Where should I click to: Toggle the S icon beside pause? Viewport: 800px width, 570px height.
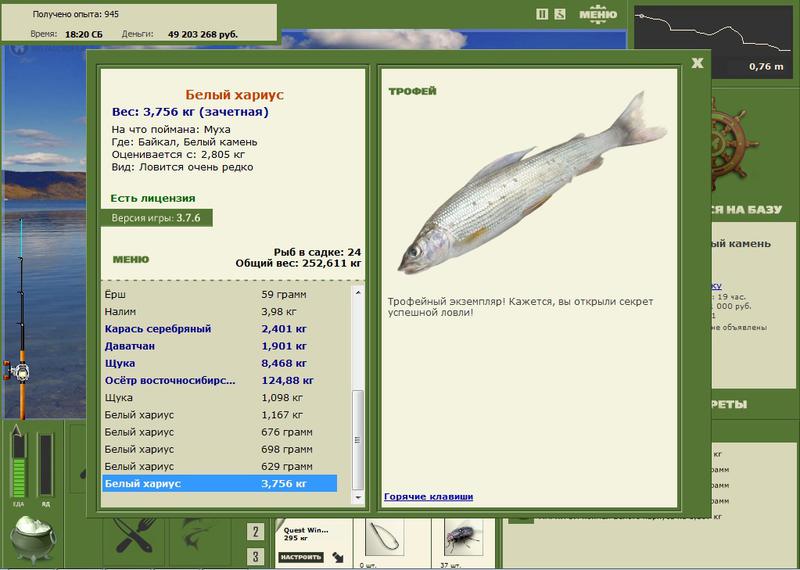(560, 14)
